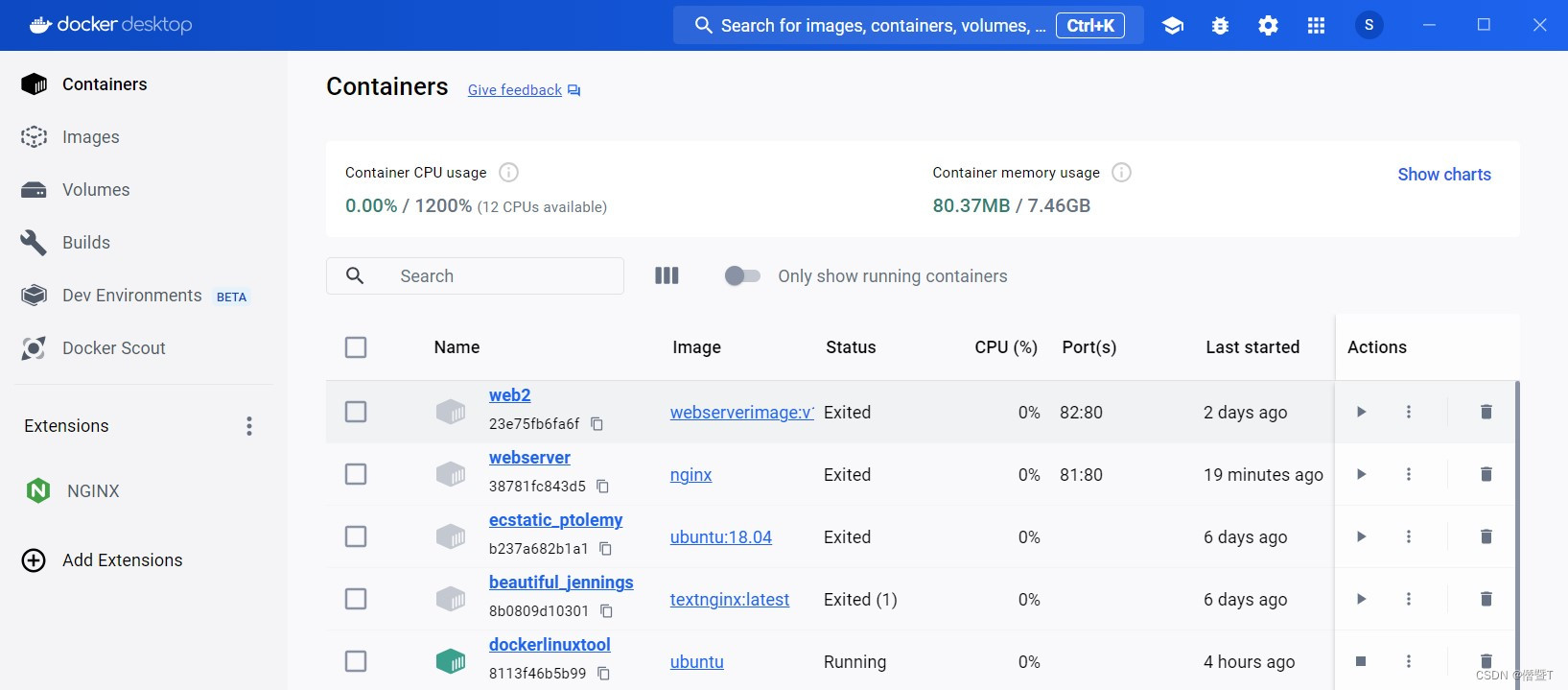Viewport: 1568px width, 690px height.
Task: Sort by the Last started column header
Action: click(1252, 347)
